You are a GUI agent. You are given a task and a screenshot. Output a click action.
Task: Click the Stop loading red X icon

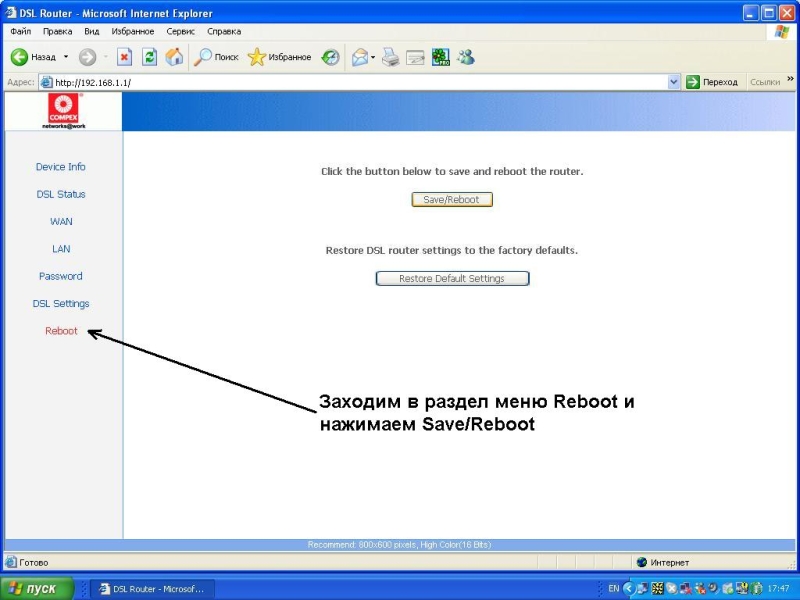click(125, 57)
